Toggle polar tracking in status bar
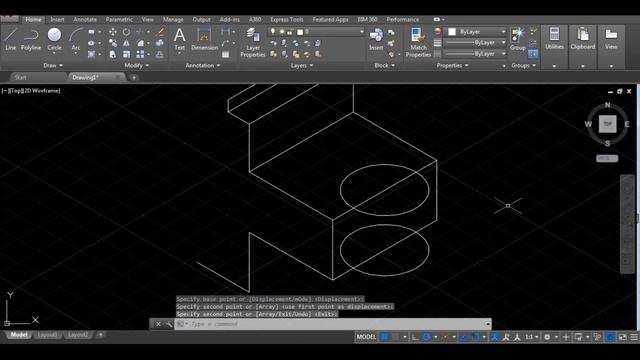 pyautogui.click(x=427, y=337)
